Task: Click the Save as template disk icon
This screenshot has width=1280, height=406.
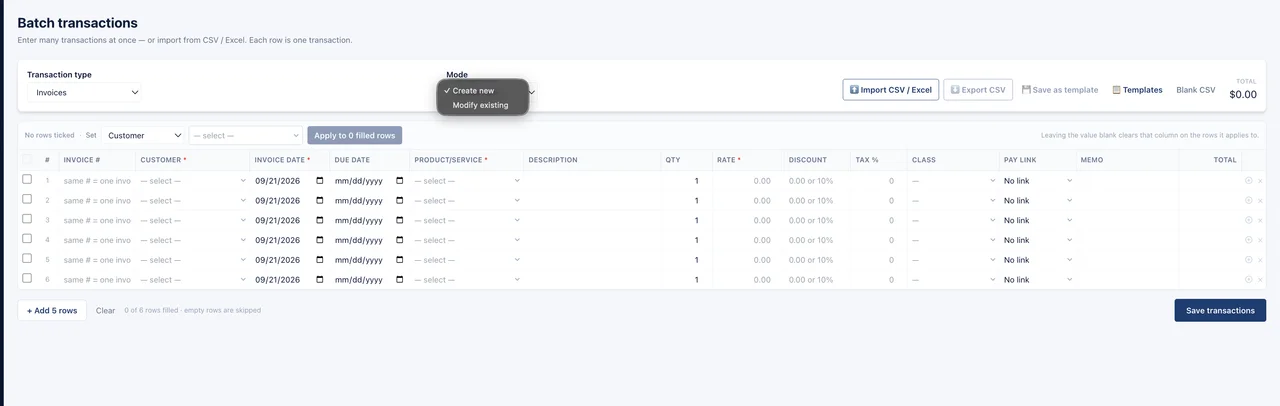Action: point(1026,90)
